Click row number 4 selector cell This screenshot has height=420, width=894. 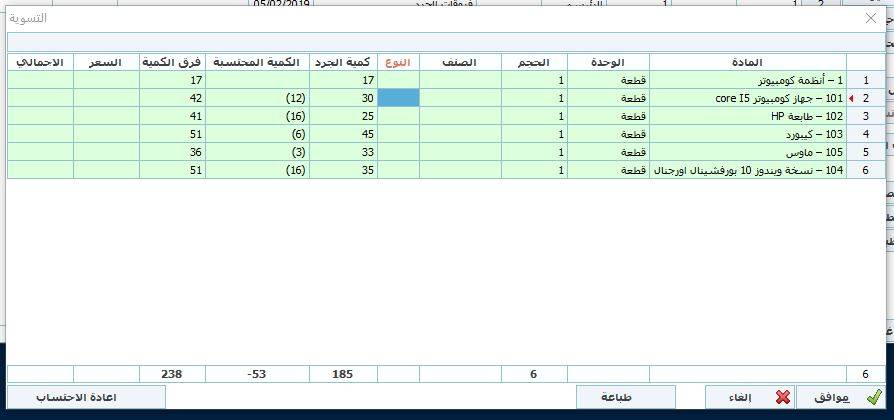866,134
